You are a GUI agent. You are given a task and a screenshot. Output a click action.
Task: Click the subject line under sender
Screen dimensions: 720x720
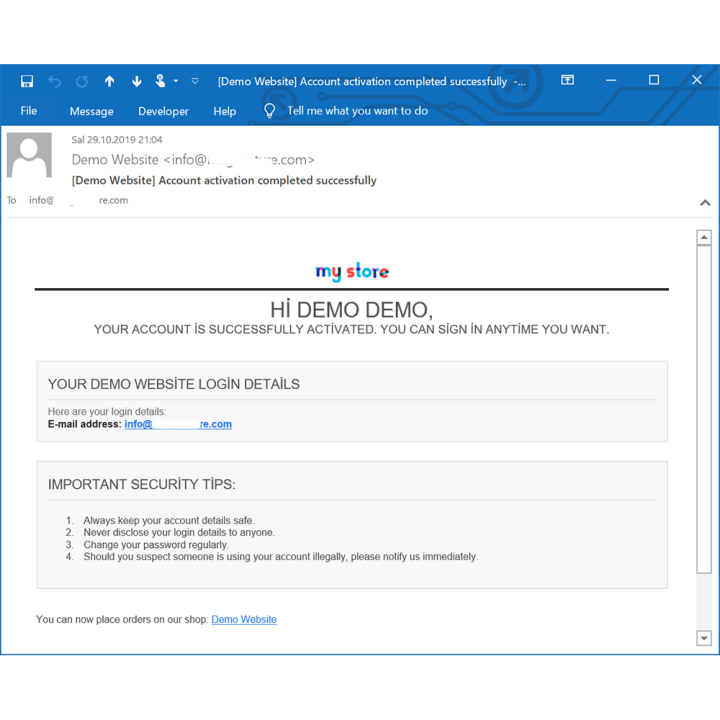pos(224,180)
